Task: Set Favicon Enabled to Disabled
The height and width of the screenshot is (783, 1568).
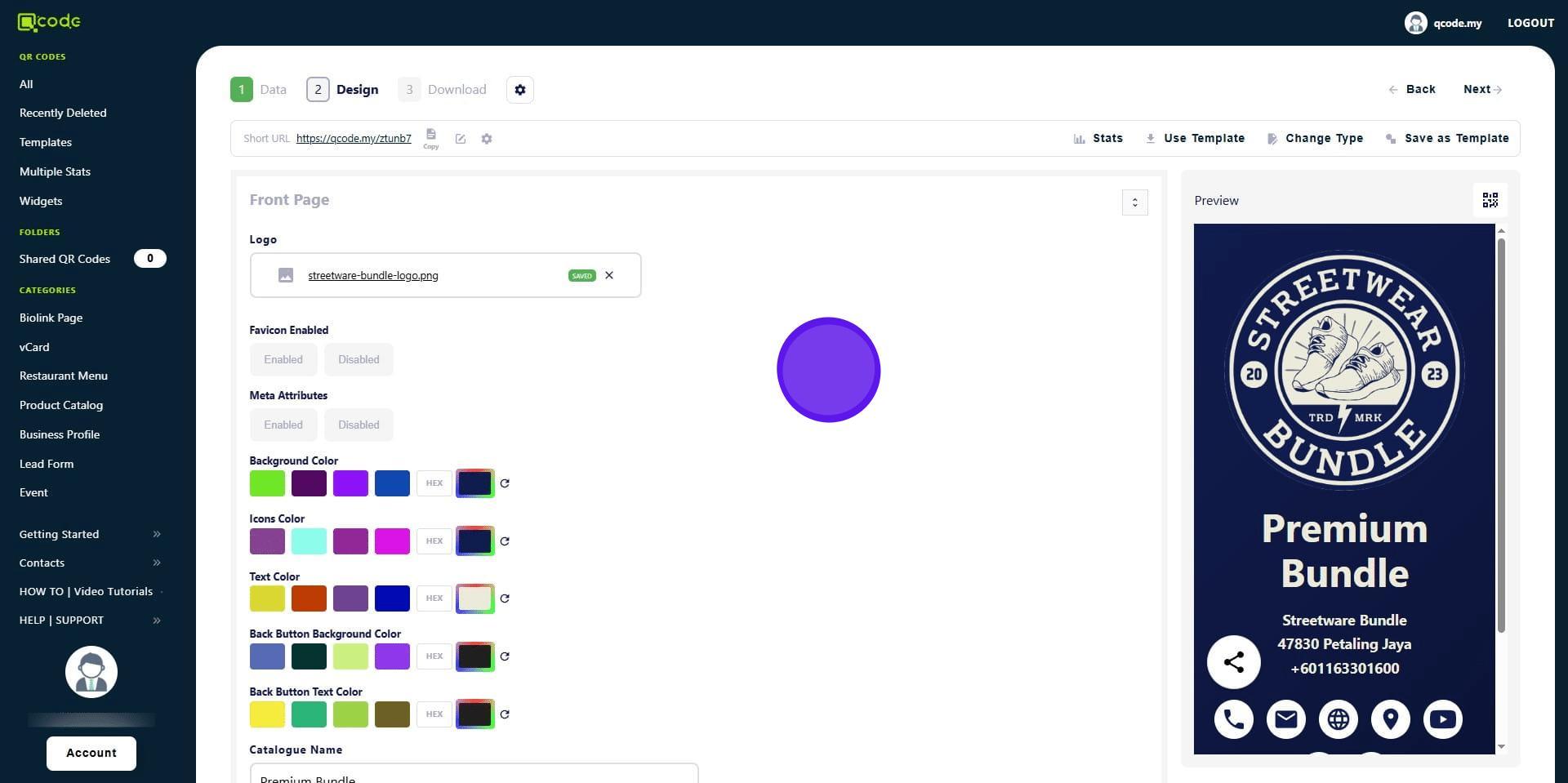Action: point(359,360)
